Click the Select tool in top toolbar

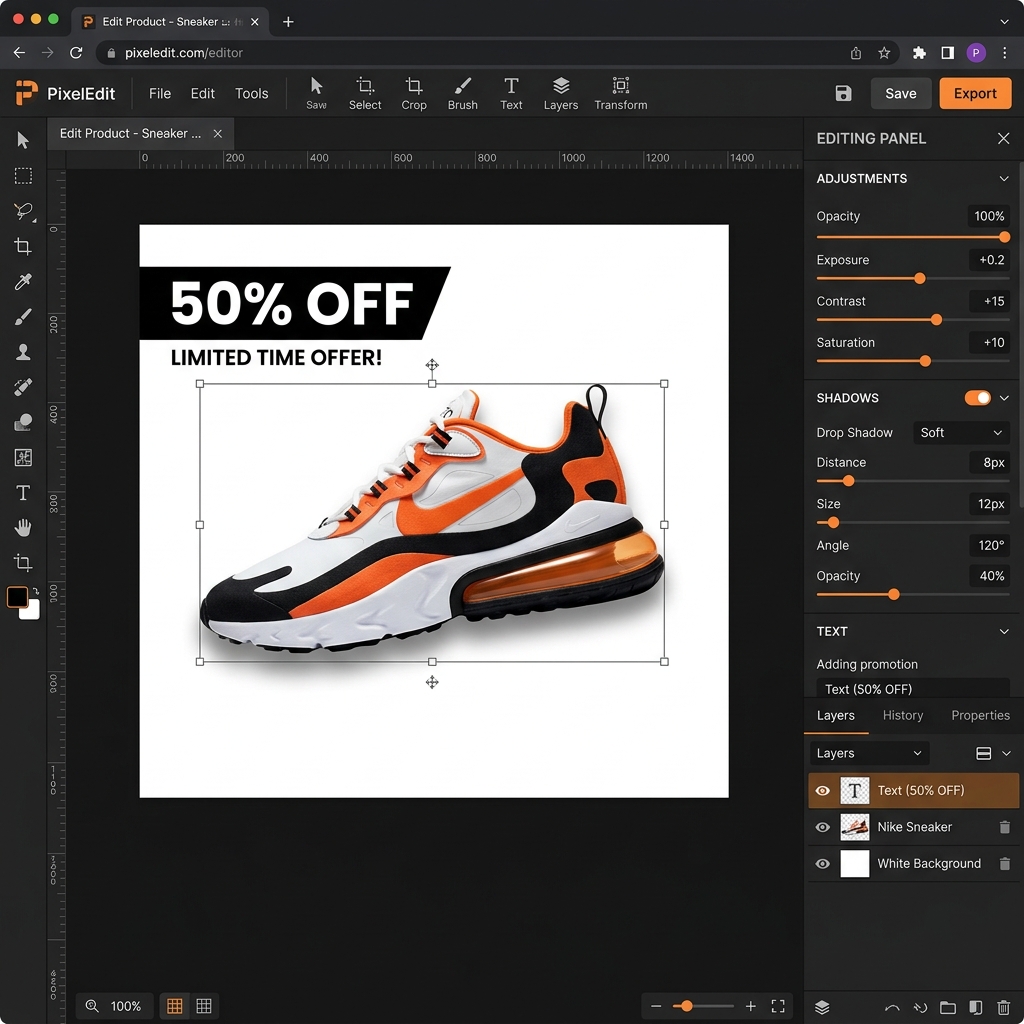364,93
